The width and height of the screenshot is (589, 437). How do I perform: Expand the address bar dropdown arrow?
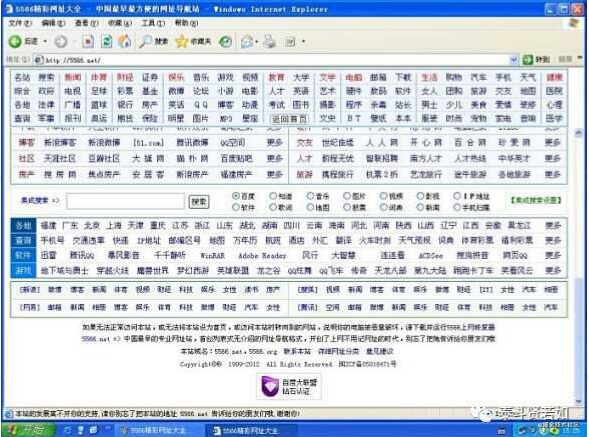coord(513,59)
